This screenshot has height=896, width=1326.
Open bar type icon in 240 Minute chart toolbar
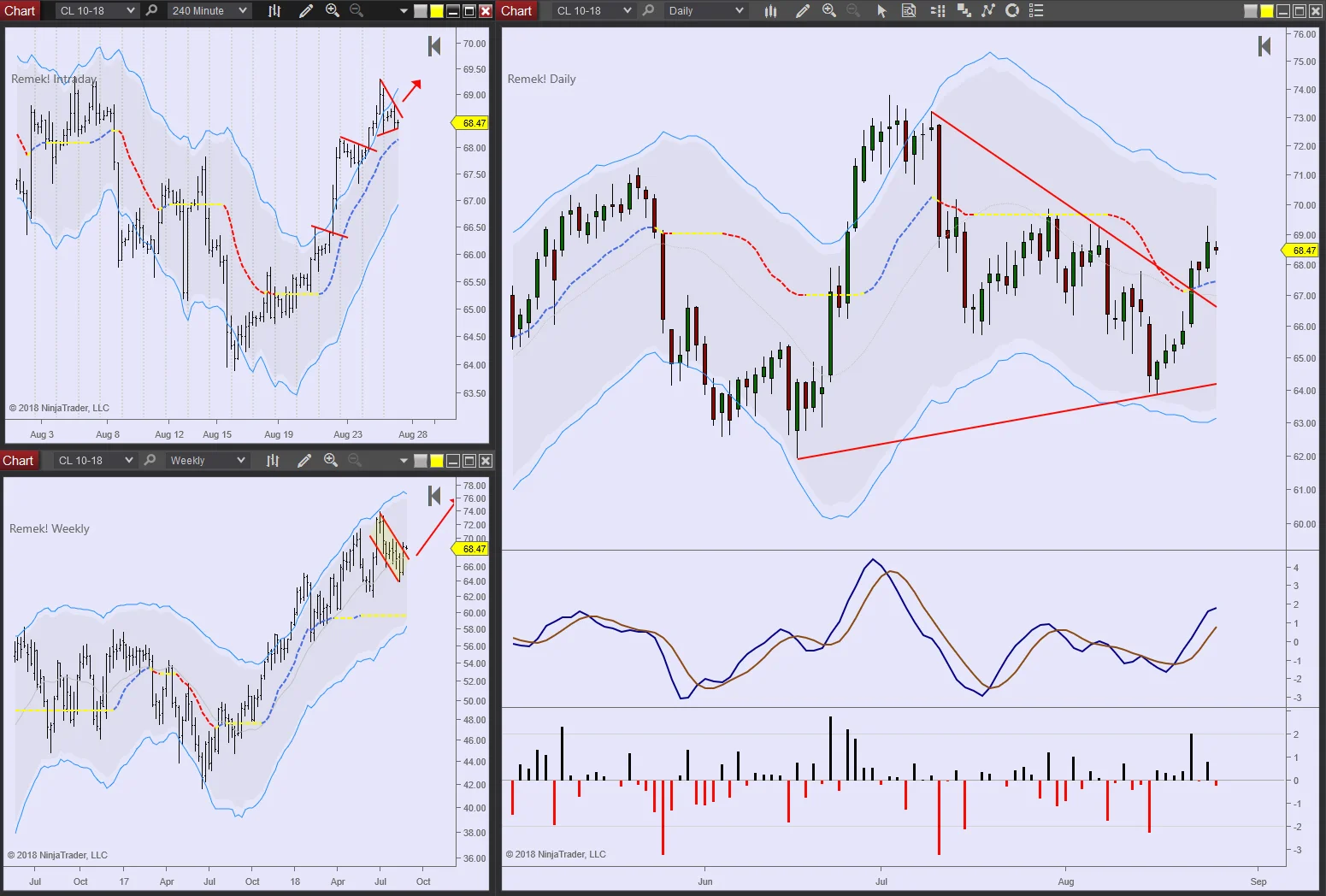274,11
